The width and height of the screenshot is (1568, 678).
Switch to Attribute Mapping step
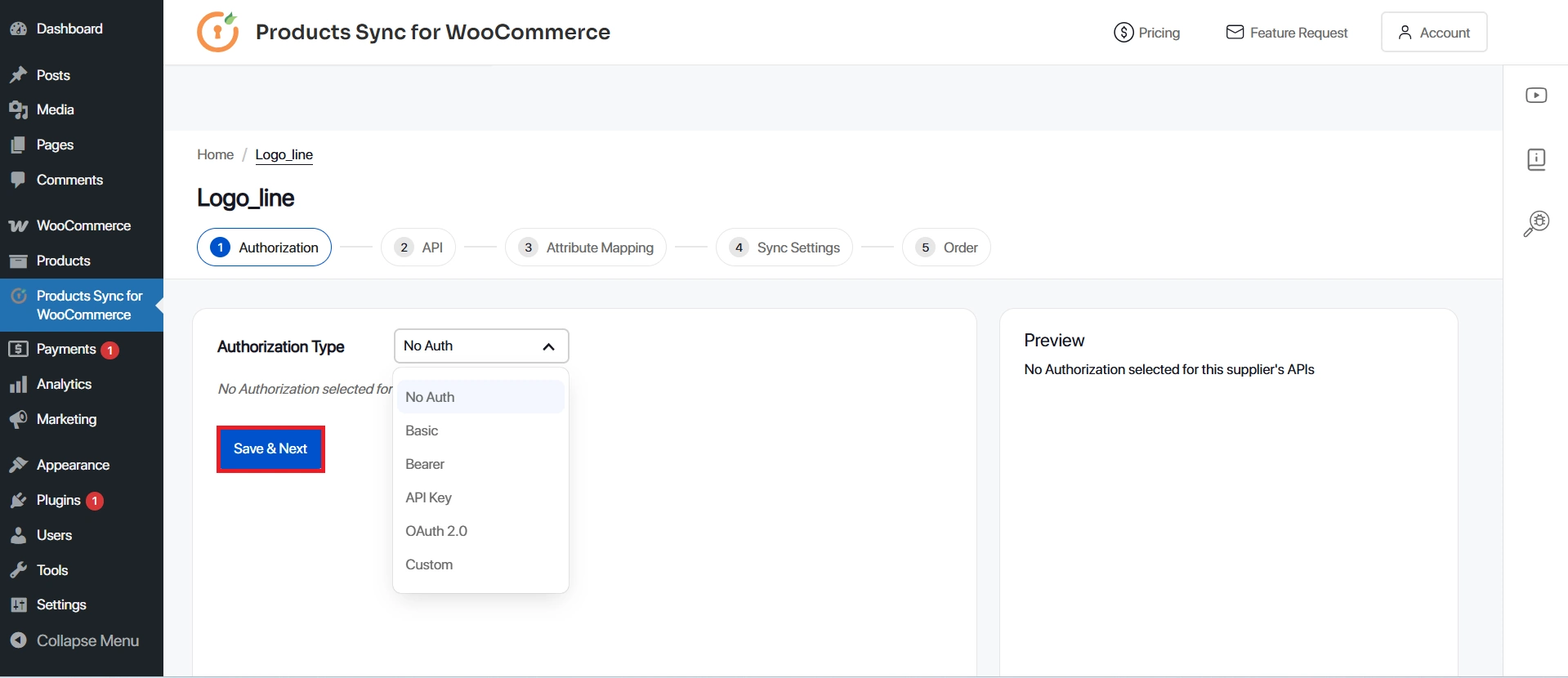[586, 248]
